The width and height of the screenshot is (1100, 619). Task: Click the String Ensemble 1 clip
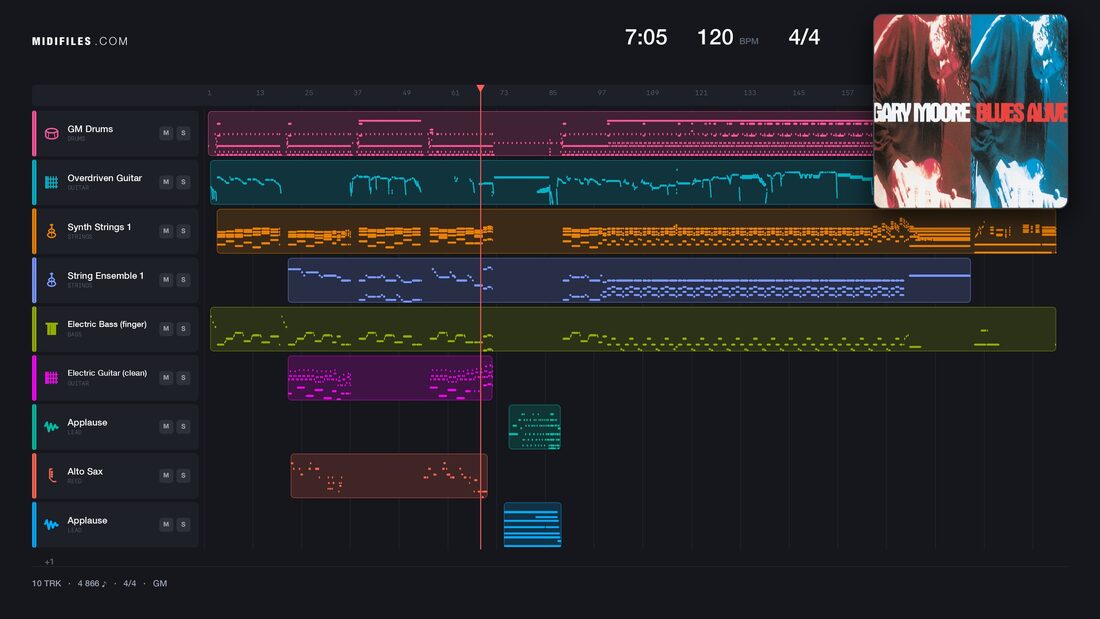pos(629,280)
